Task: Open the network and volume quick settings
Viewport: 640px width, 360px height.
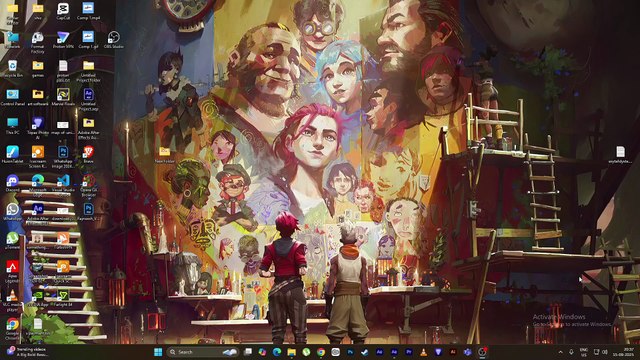Action: [600, 352]
